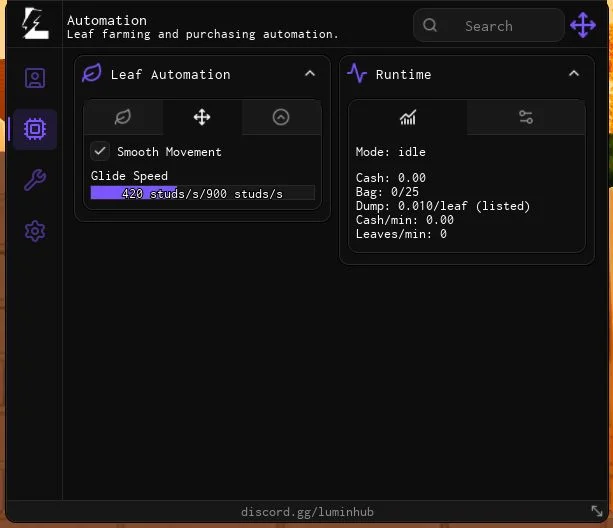Click the Cash: 0.00 value
Screen dimensions: 613x528
[391, 178]
